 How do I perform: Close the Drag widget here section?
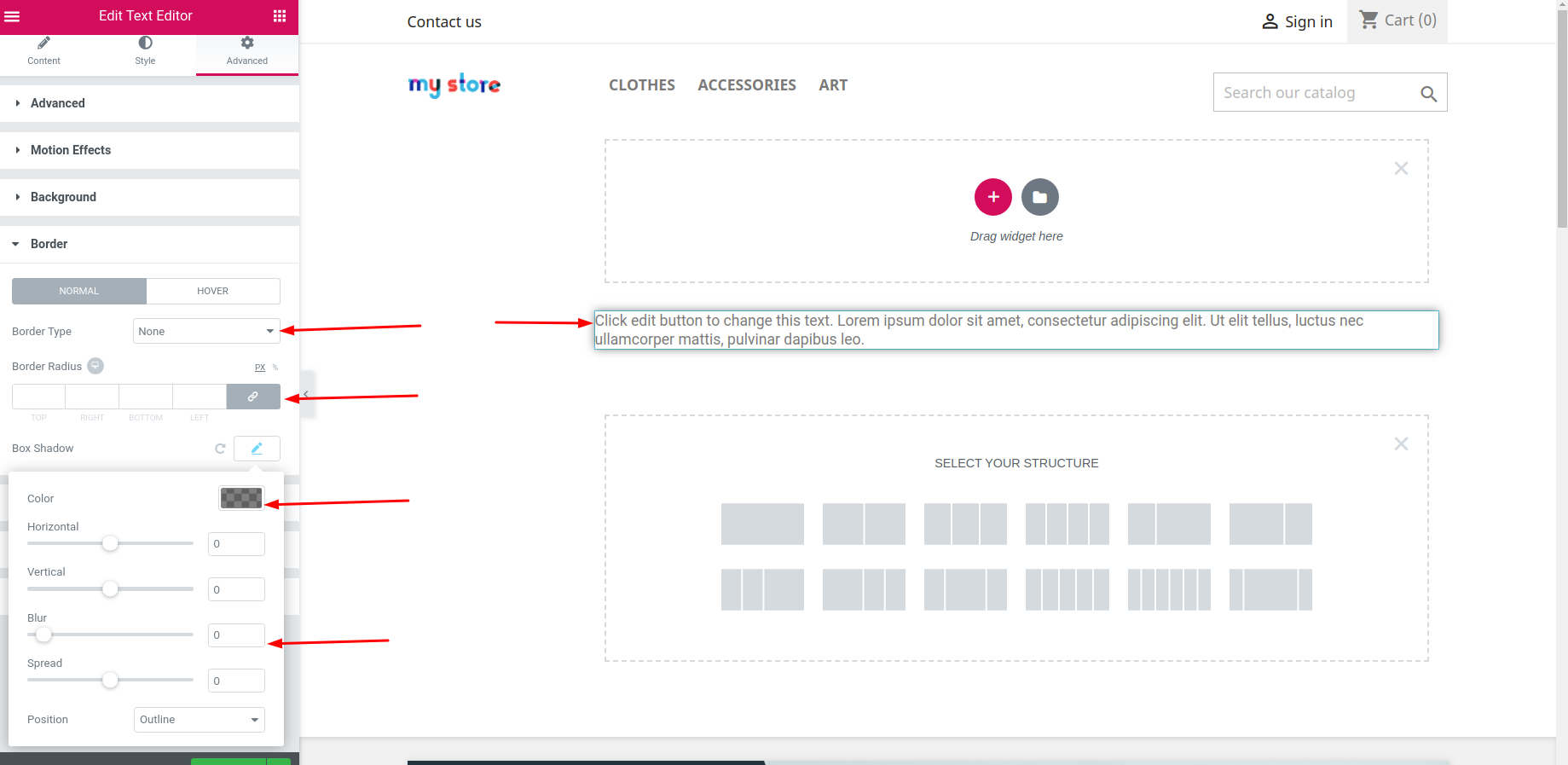point(1401,169)
